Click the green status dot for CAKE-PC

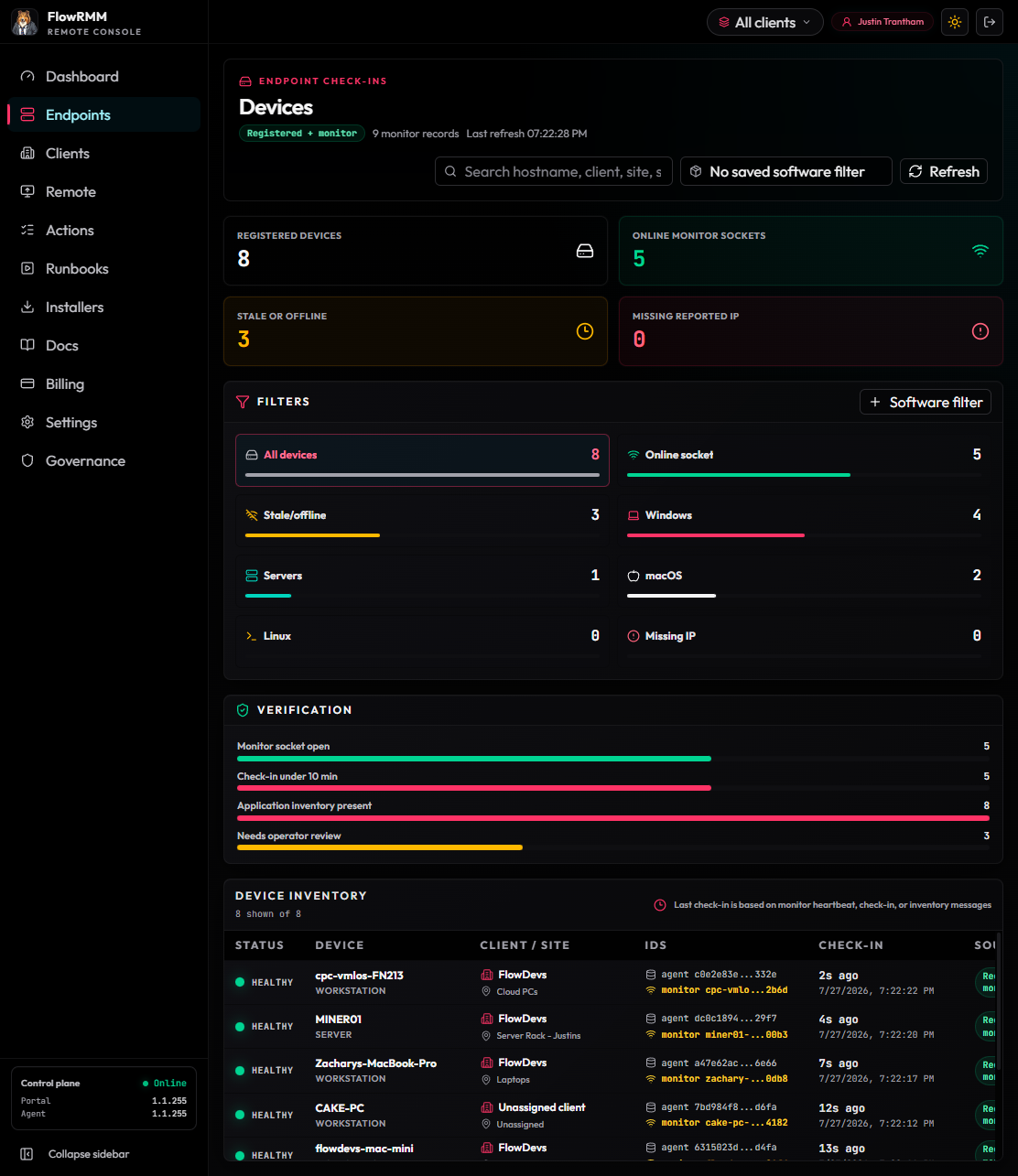pos(240,1115)
